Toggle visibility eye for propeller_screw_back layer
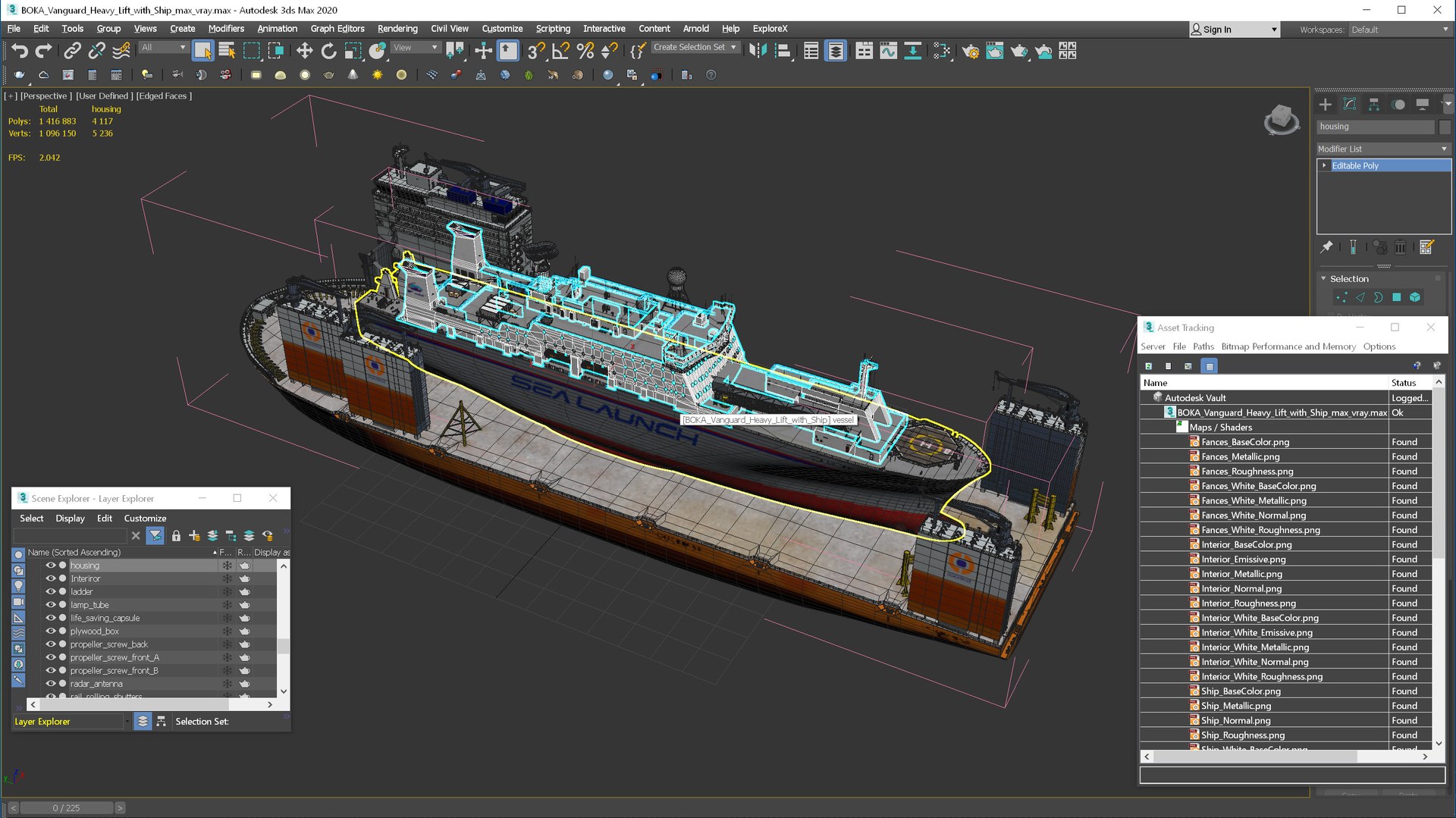 (x=51, y=644)
